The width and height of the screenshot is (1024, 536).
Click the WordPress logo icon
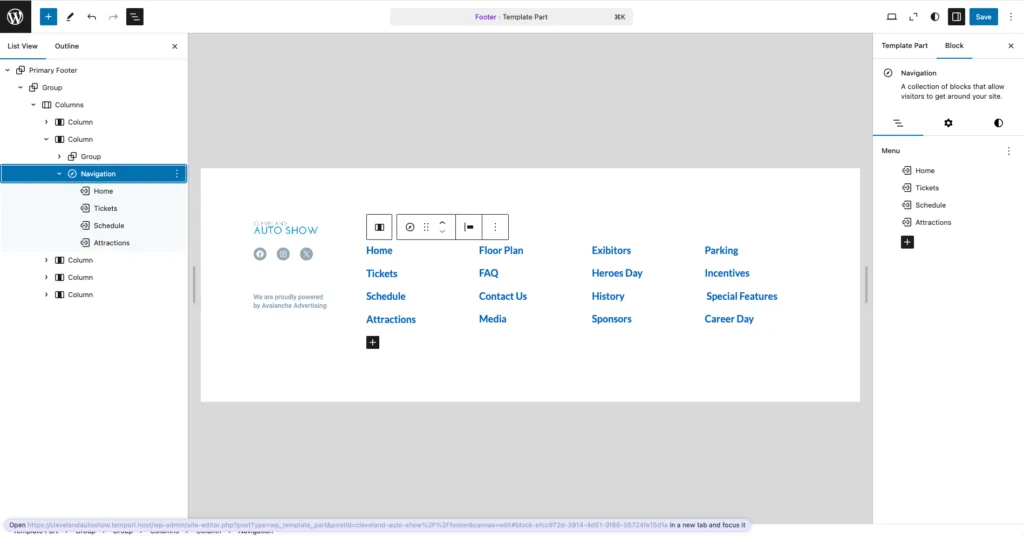point(15,16)
